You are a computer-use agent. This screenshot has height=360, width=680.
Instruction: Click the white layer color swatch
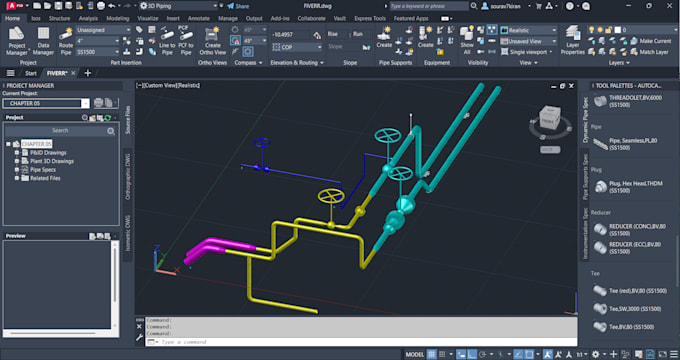(618, 30)
